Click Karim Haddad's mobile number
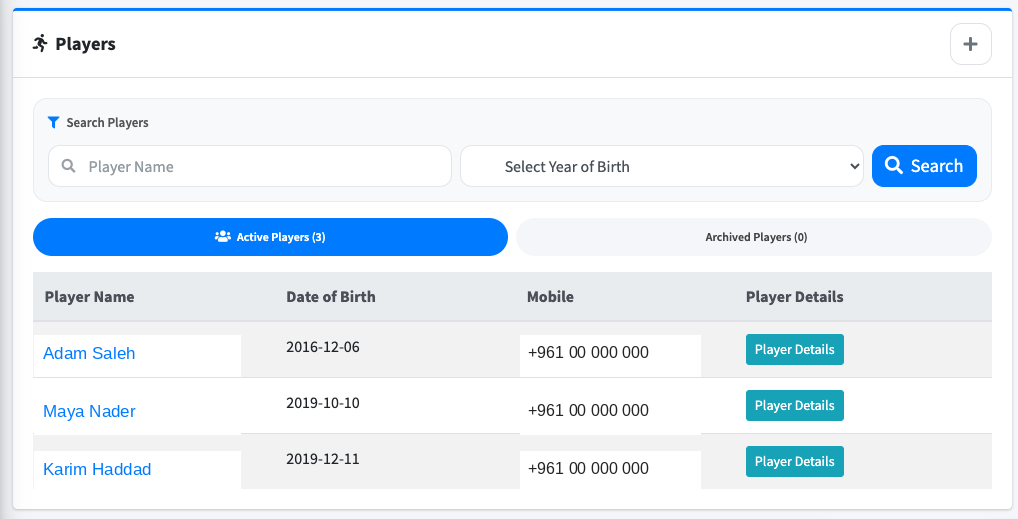The image size is (1018, 519). pos(588,468)
